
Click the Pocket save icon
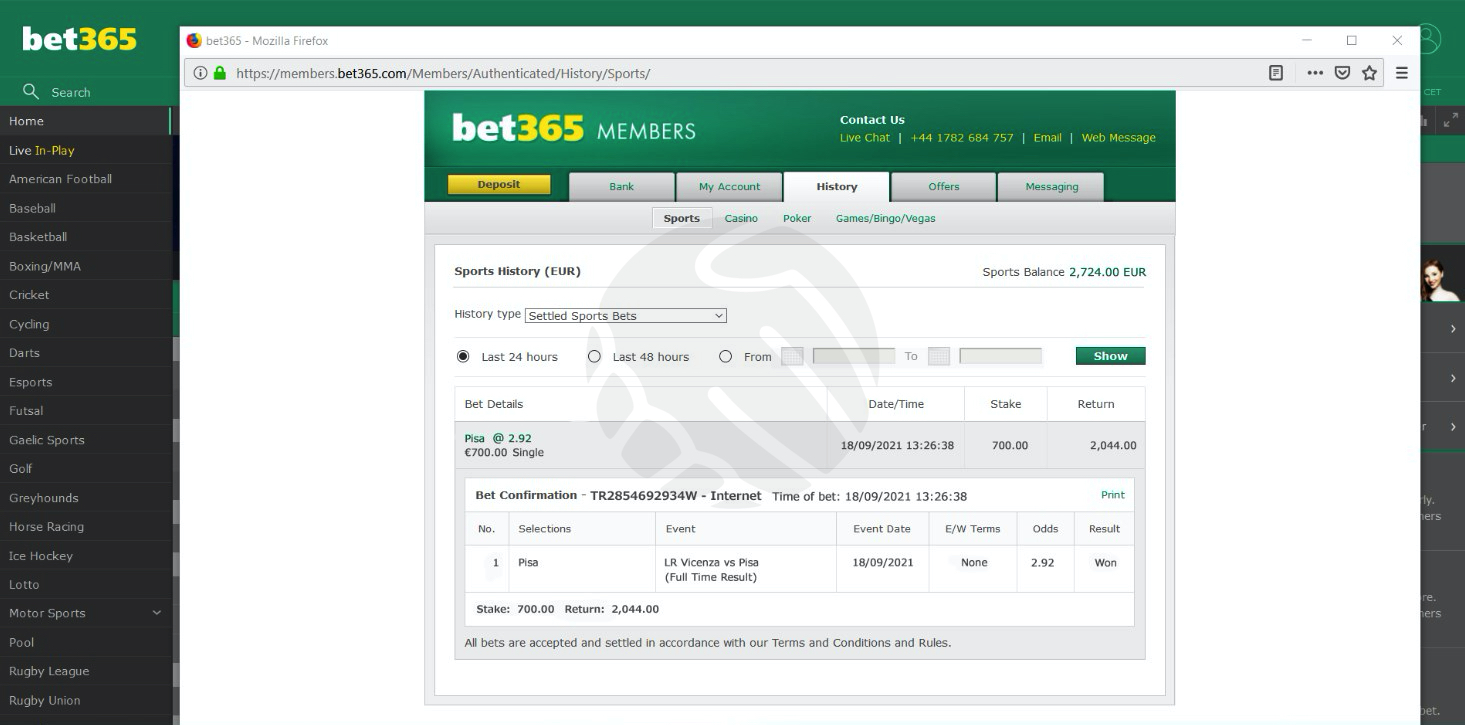click(x=1343, y=73)
